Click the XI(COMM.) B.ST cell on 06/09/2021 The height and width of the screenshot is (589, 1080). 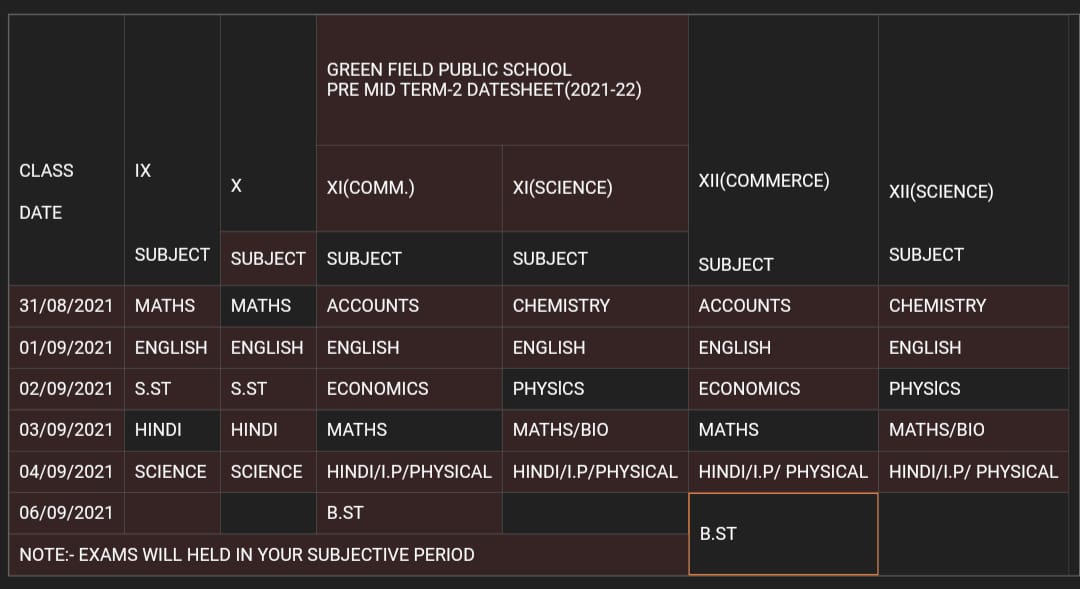pyautogui.click(x=409, y=513)
